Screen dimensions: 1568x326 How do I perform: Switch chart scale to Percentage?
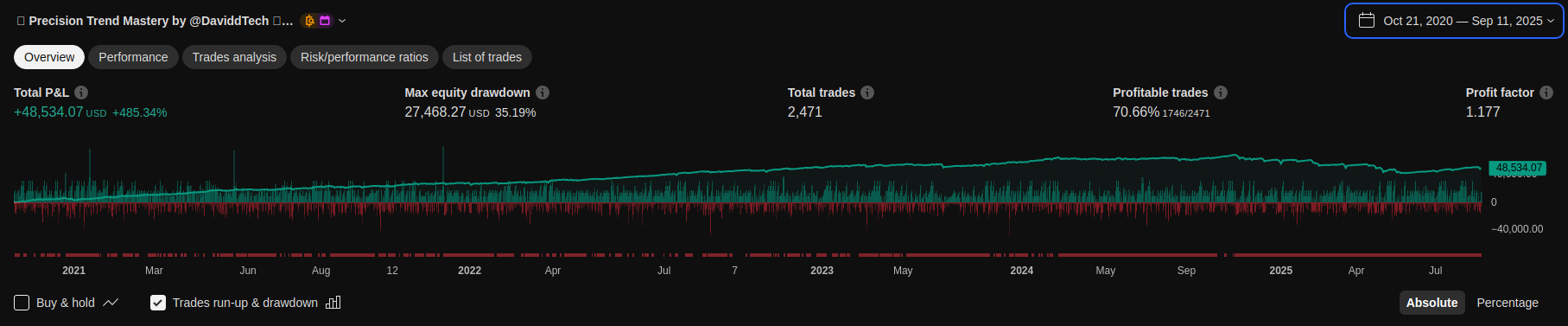[1508, 303]
